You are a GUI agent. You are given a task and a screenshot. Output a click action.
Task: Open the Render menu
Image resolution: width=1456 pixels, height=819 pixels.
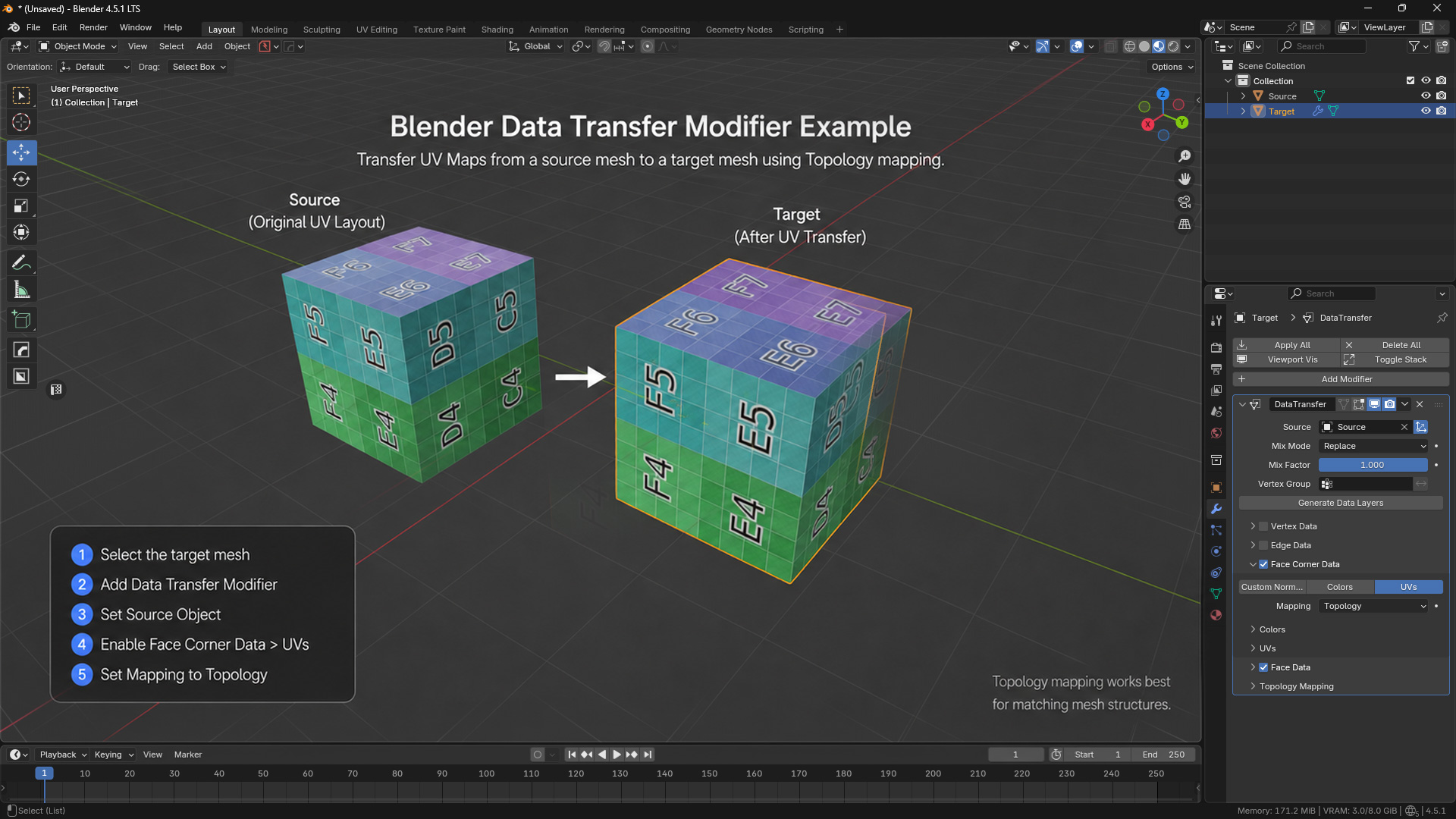(x=93, y=27)
